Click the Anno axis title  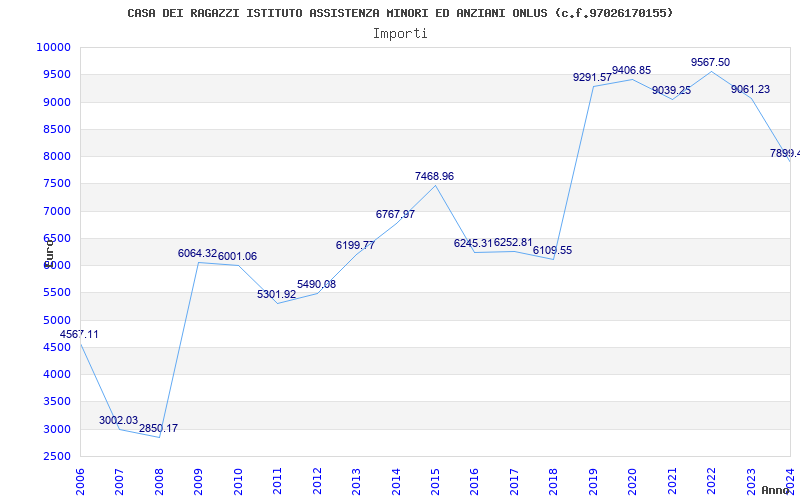point(776,490)
